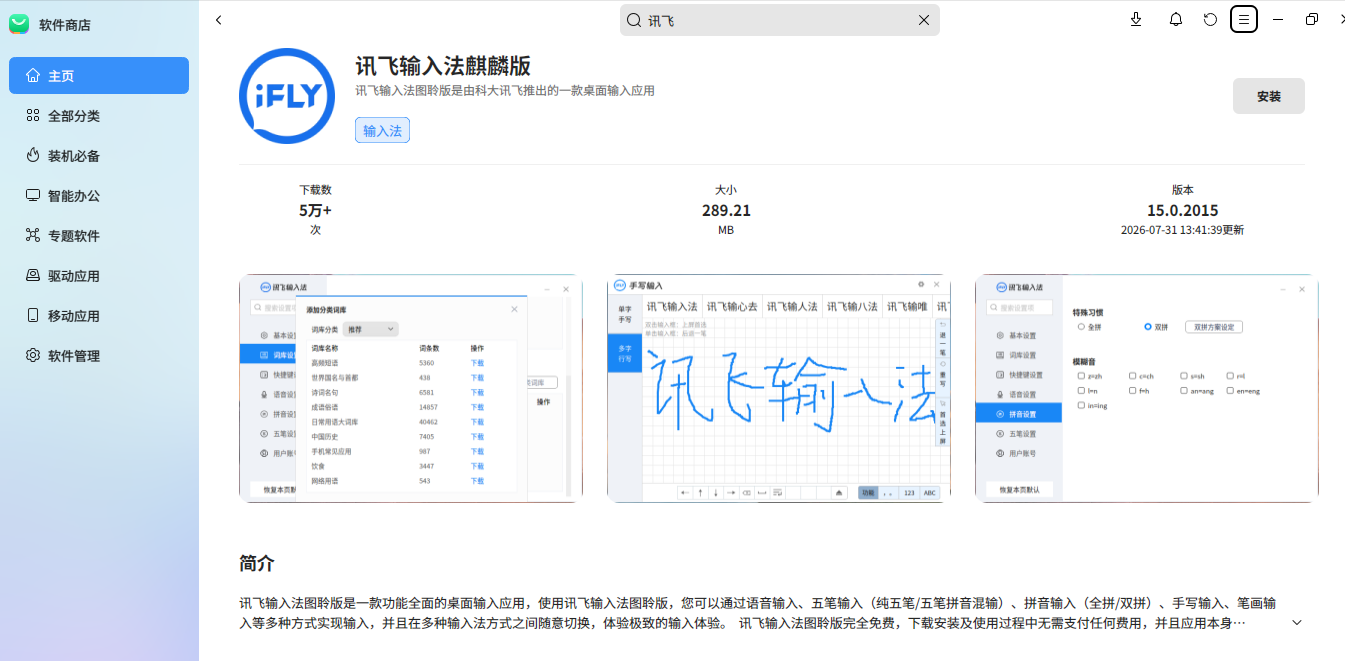Minimize the software store window
1345x661 pixels.
pyautogui.click(x=1278, y=20)
